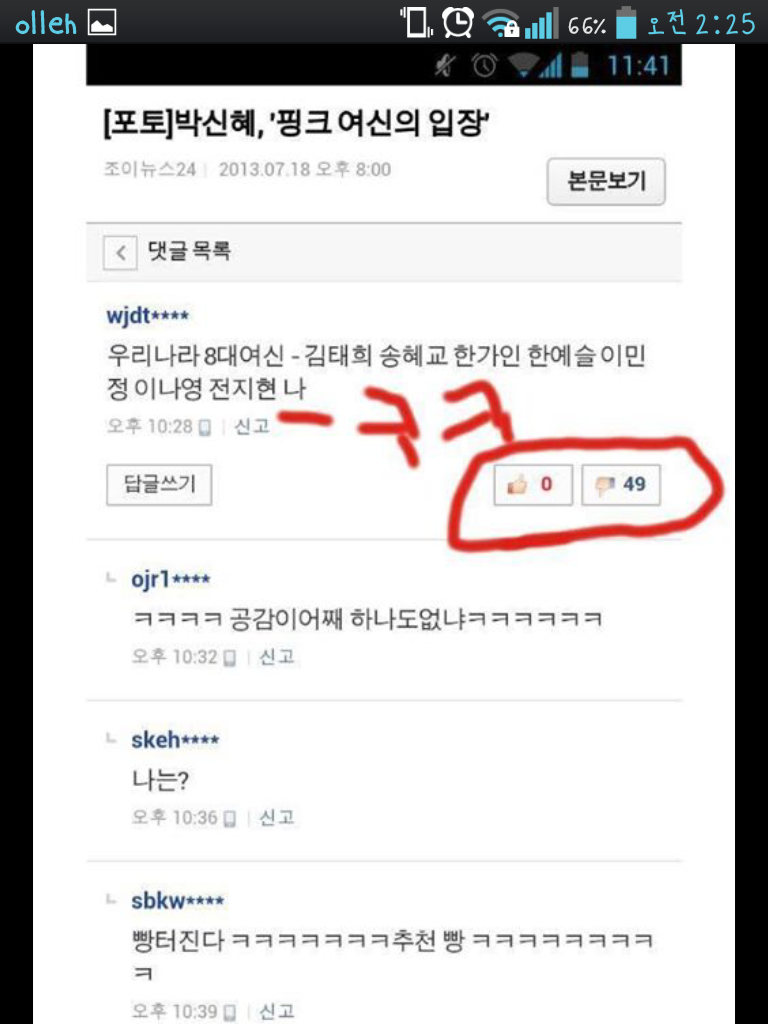Image resolution: width=768 pixels, height=1024 pixels.
Task: Report the ojr1**** reply via 신고
Action: click(x=277, y=656)
